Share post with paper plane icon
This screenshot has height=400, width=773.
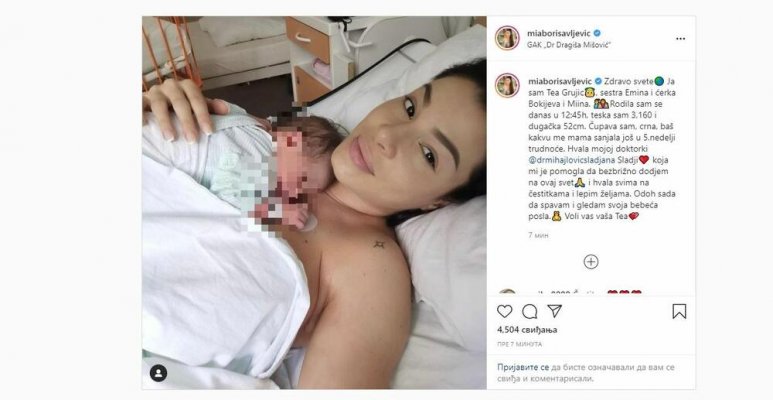point(555,311)
